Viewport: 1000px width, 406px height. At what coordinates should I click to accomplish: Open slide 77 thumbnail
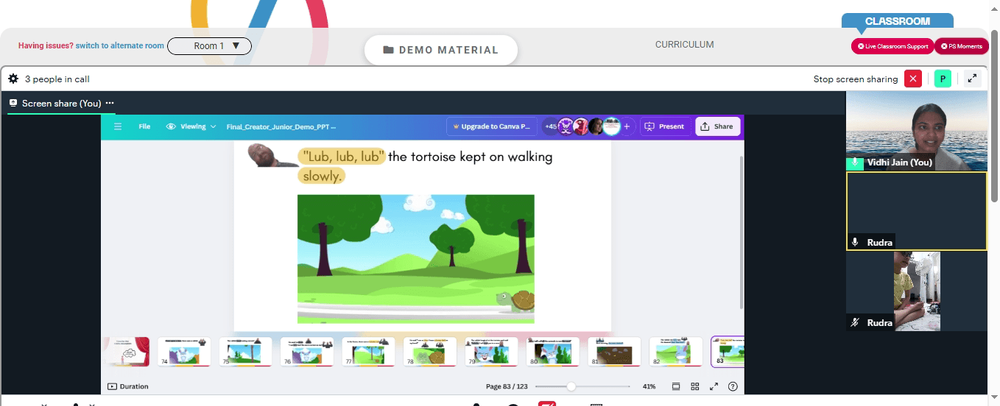(368, 352)
